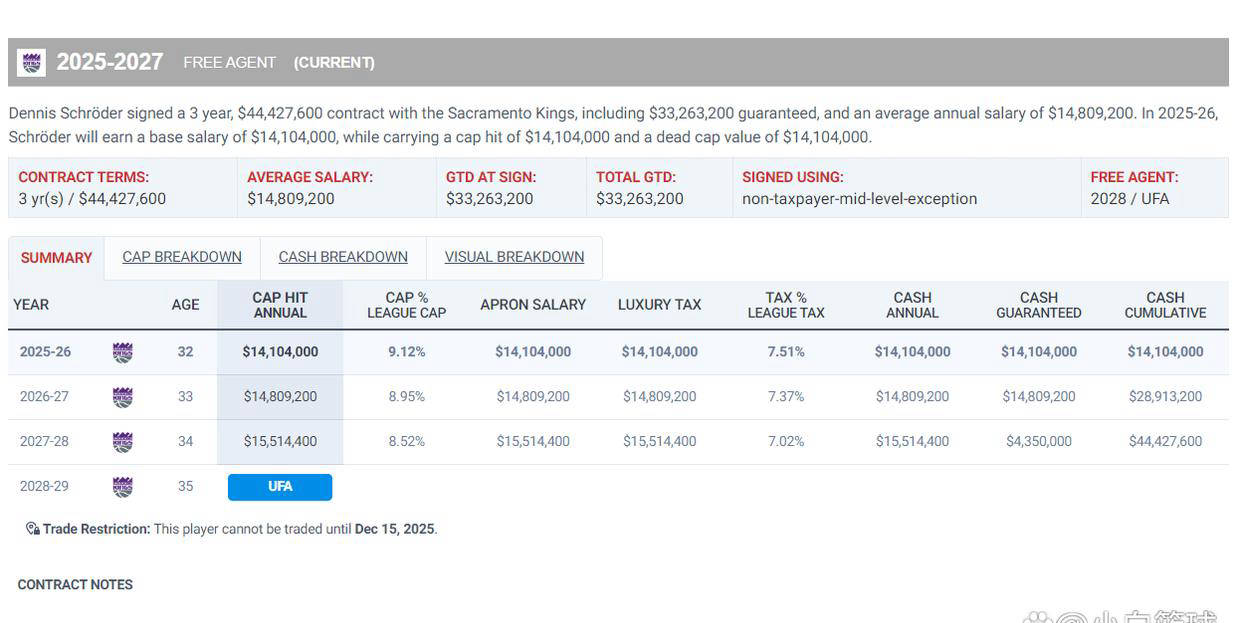The height and width of the screenshot is (623, 1242).
Task: Click the Cash Cumulative column header
Action: tap(1165, 305)
